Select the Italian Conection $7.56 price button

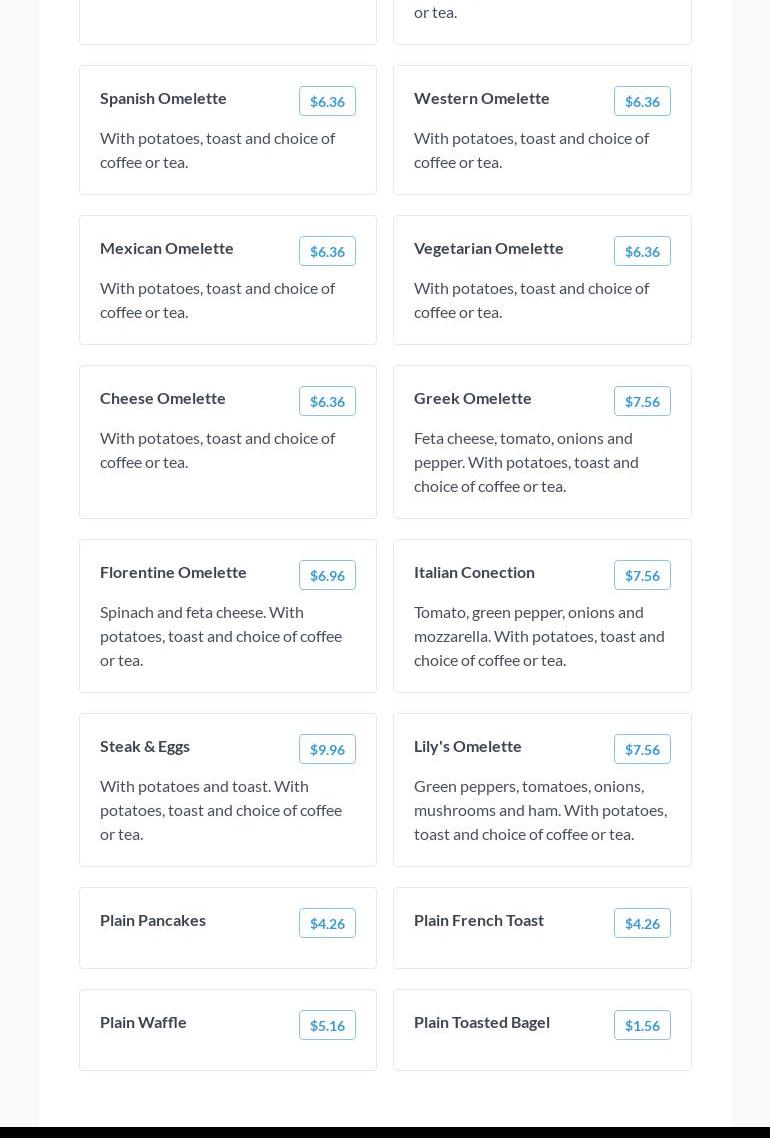coord(642,575)
